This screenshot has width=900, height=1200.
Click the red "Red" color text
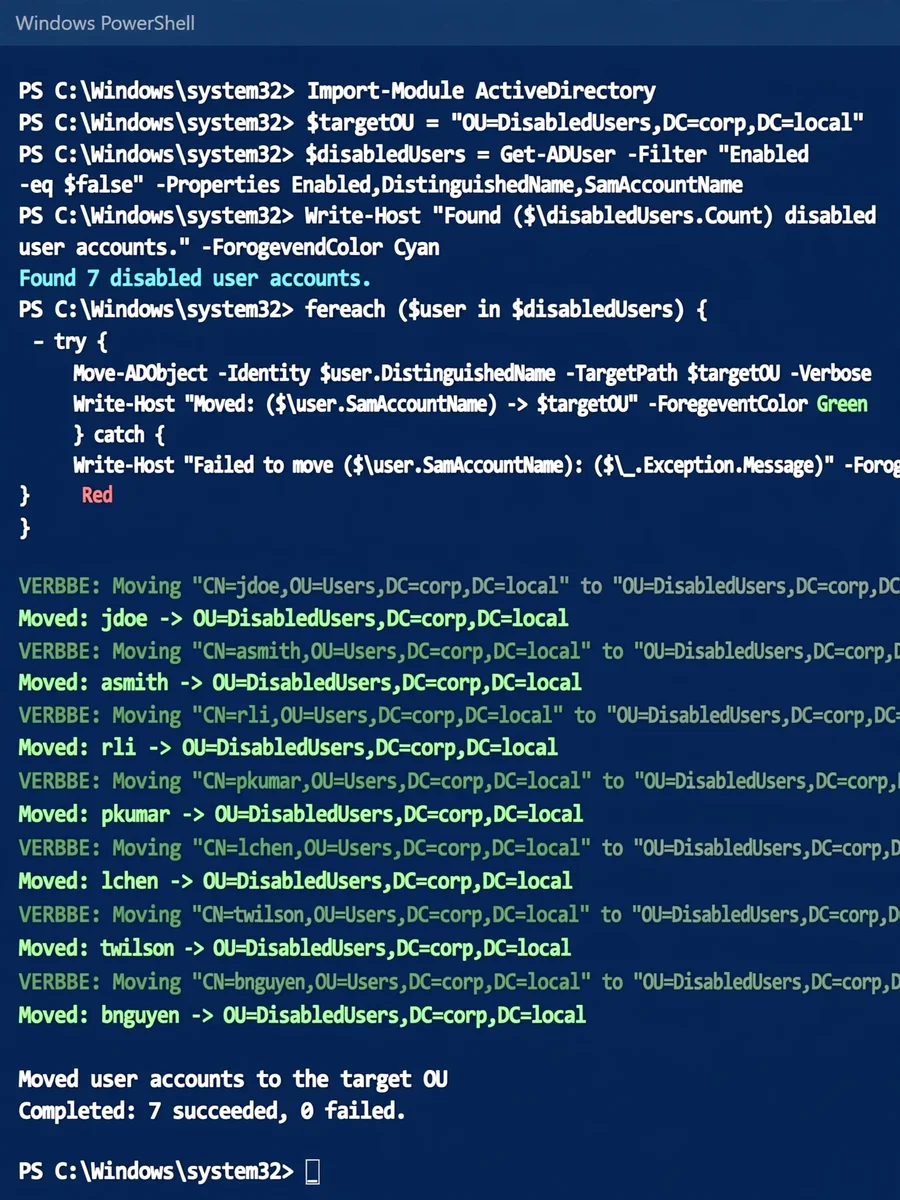click(97, 495)
